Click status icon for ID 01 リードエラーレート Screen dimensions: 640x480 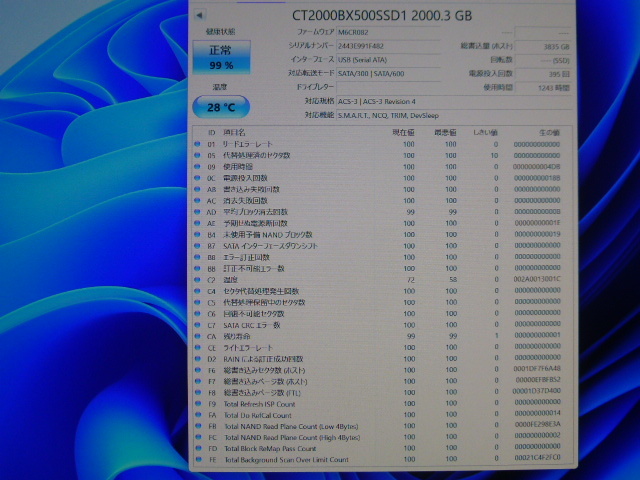(x=198, y=144)
